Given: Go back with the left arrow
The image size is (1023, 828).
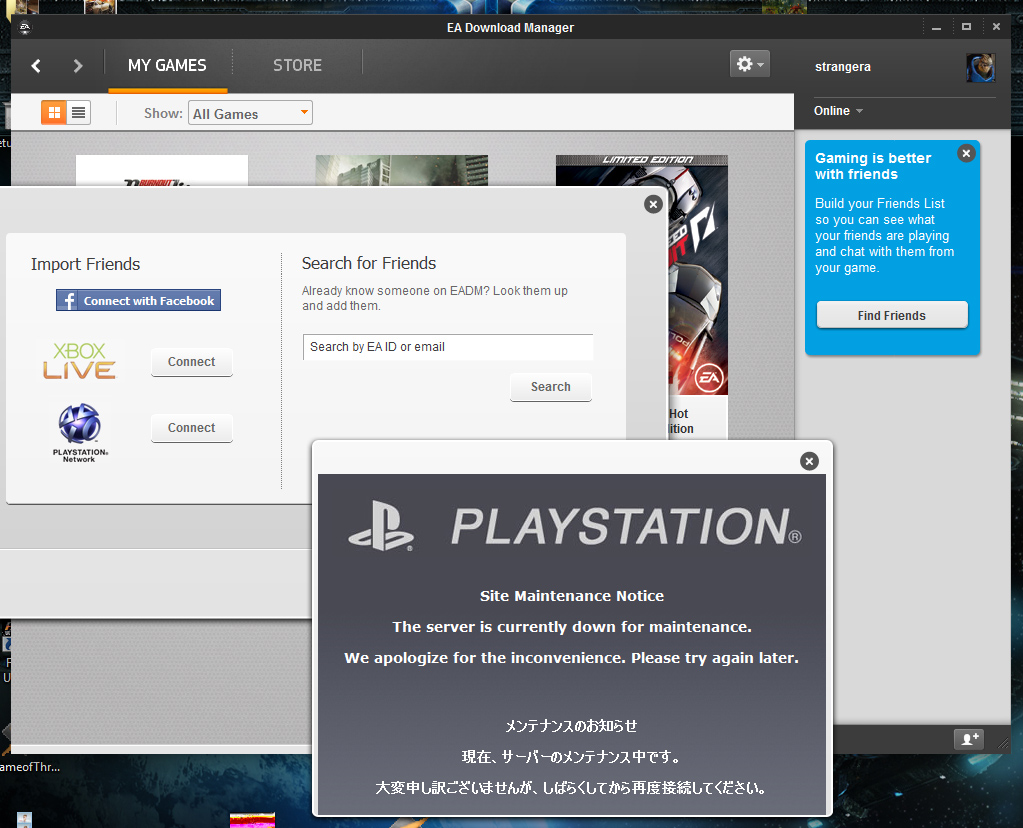Looking at the screenshot, I should pos(36,66).
